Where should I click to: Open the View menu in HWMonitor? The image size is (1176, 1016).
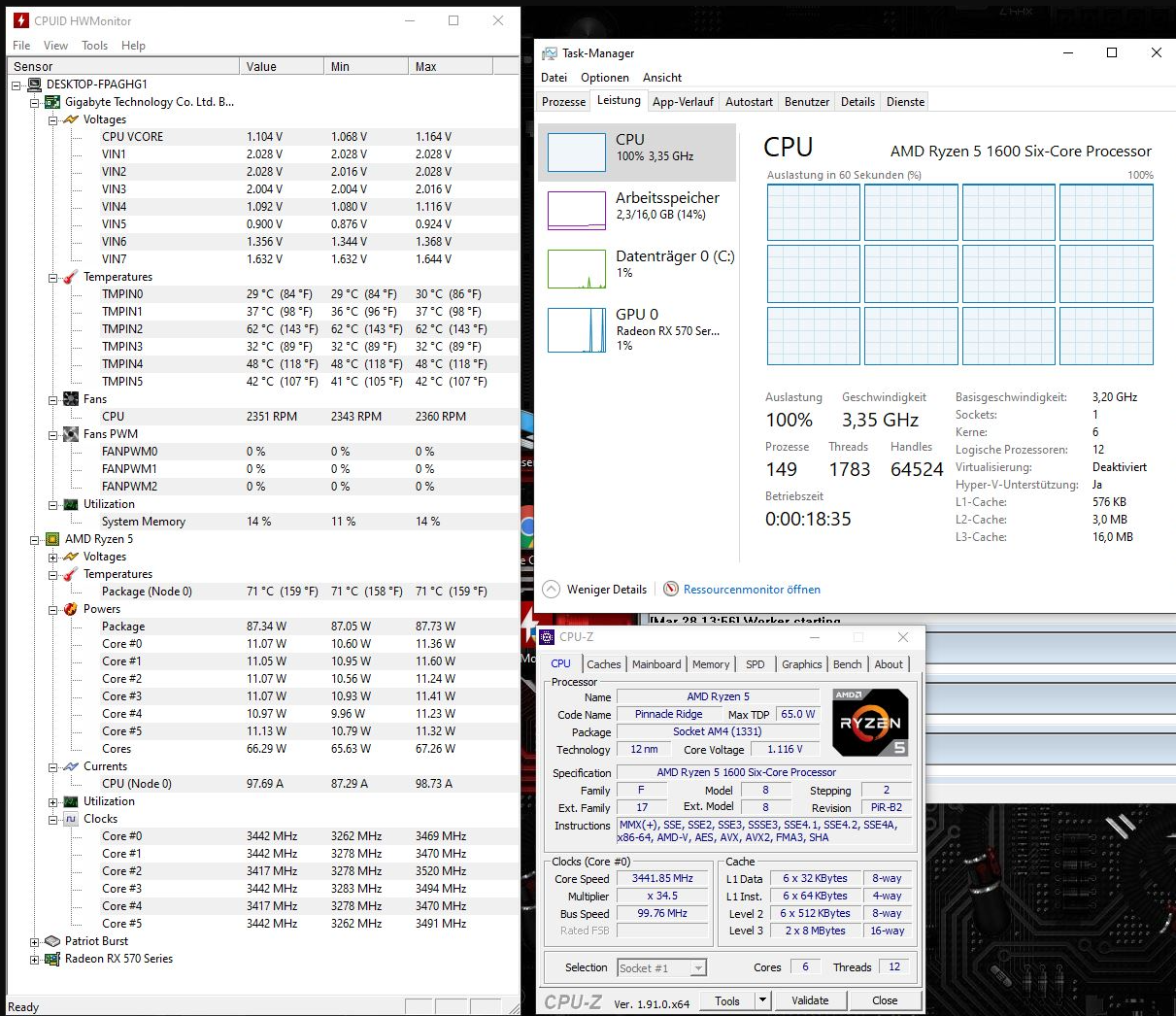[55, 46]
